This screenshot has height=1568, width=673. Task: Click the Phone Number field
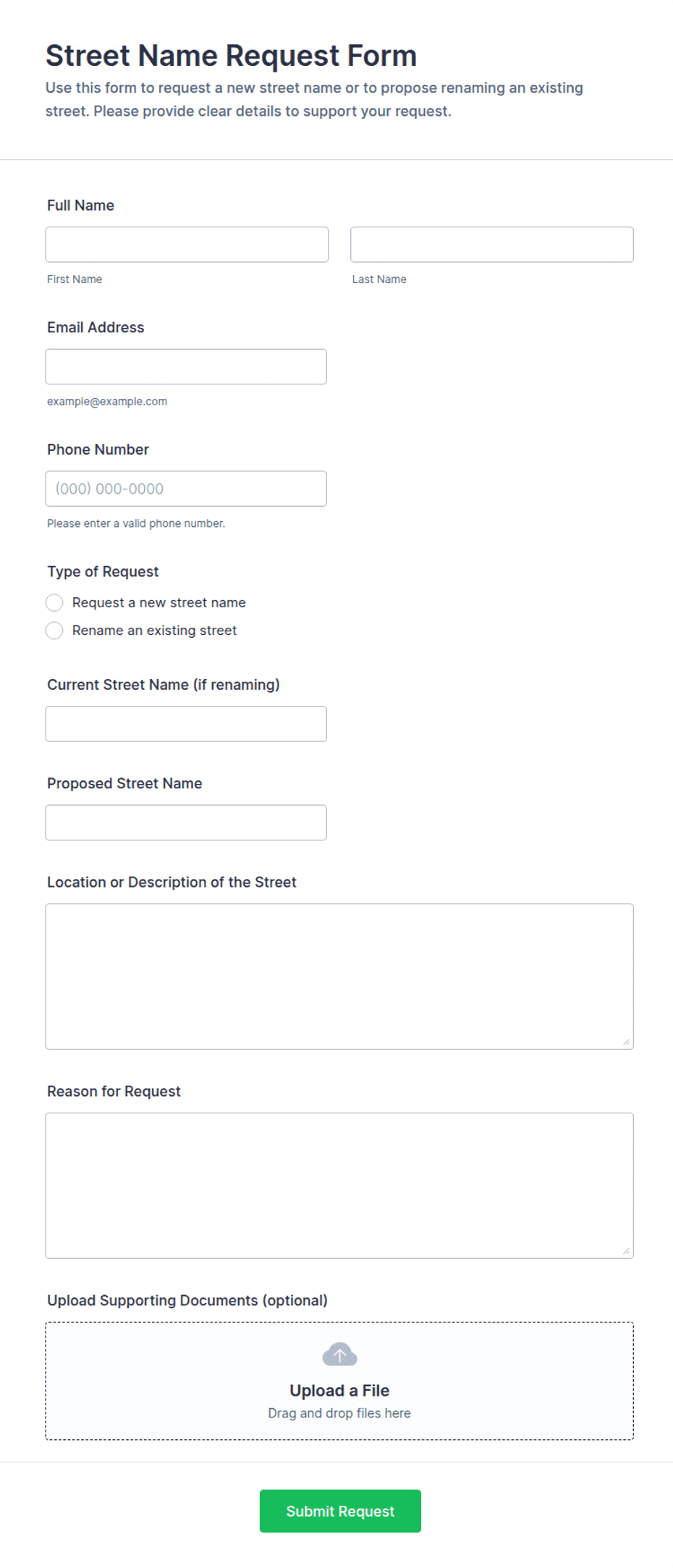(x=186, y=489)
